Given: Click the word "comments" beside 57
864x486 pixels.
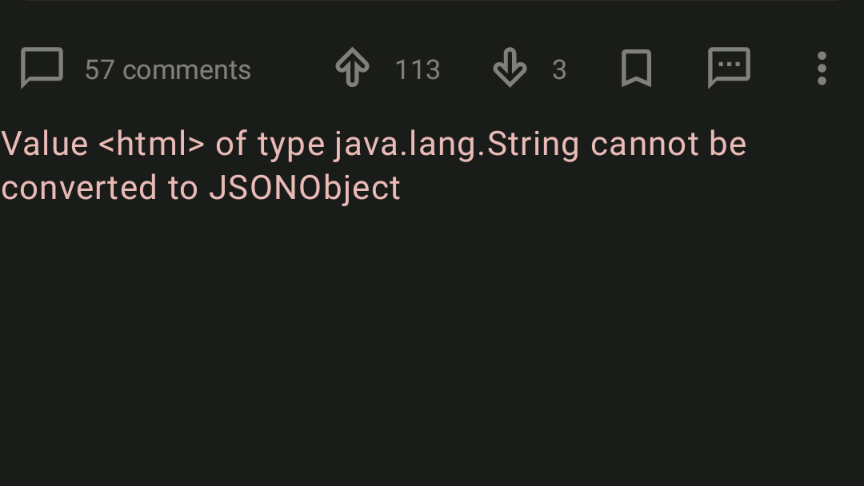Looking at the screenshot, I should 187,70.
